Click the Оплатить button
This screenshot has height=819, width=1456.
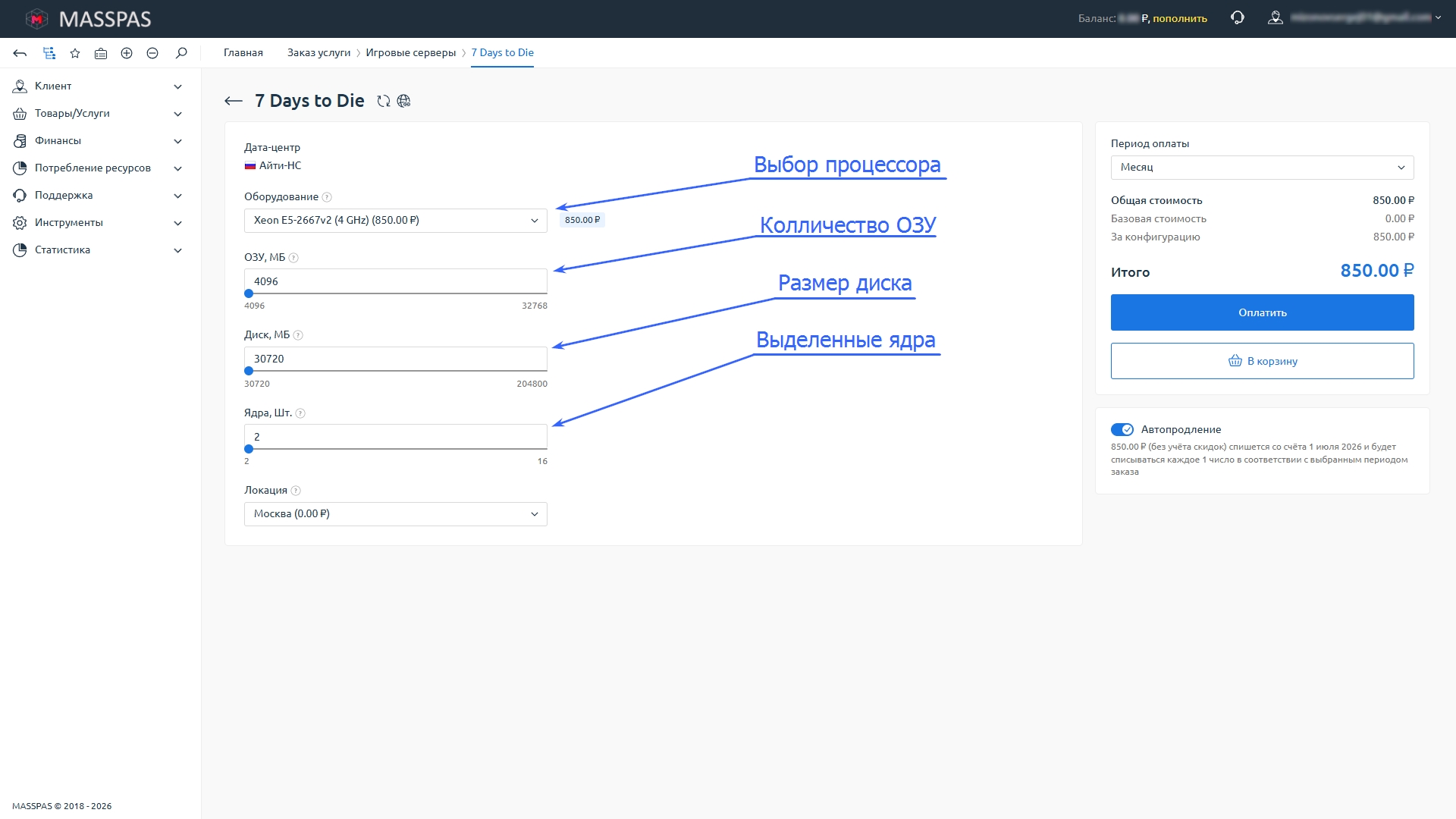1263,312
